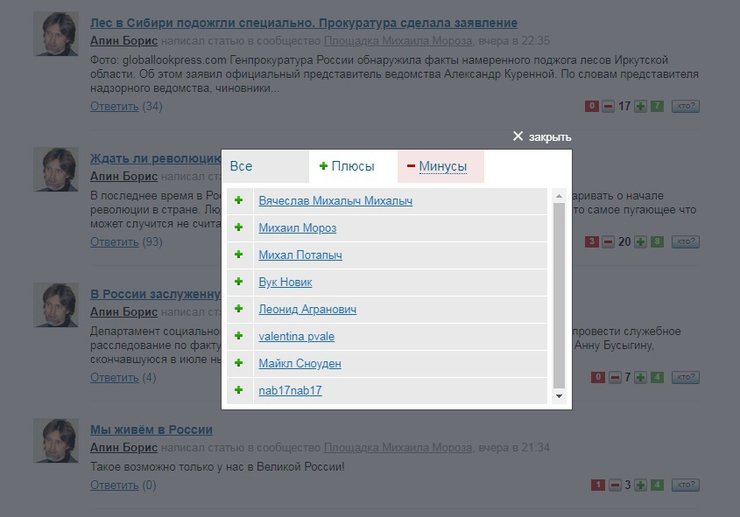The image size is (740, 517).
Task: Open profile link Михаил Мороз
Action: tap(297, 228)
